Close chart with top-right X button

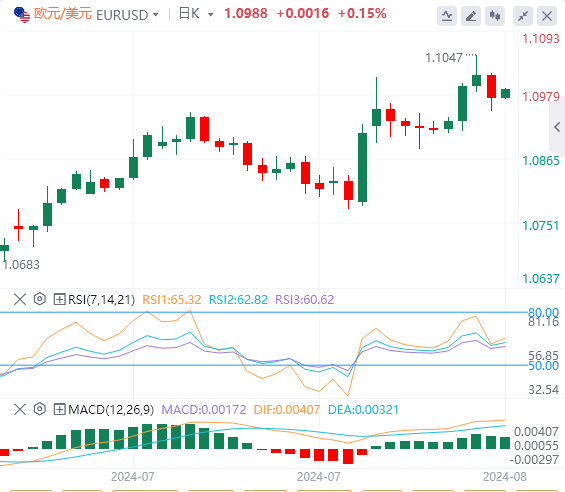coord(547,16)
